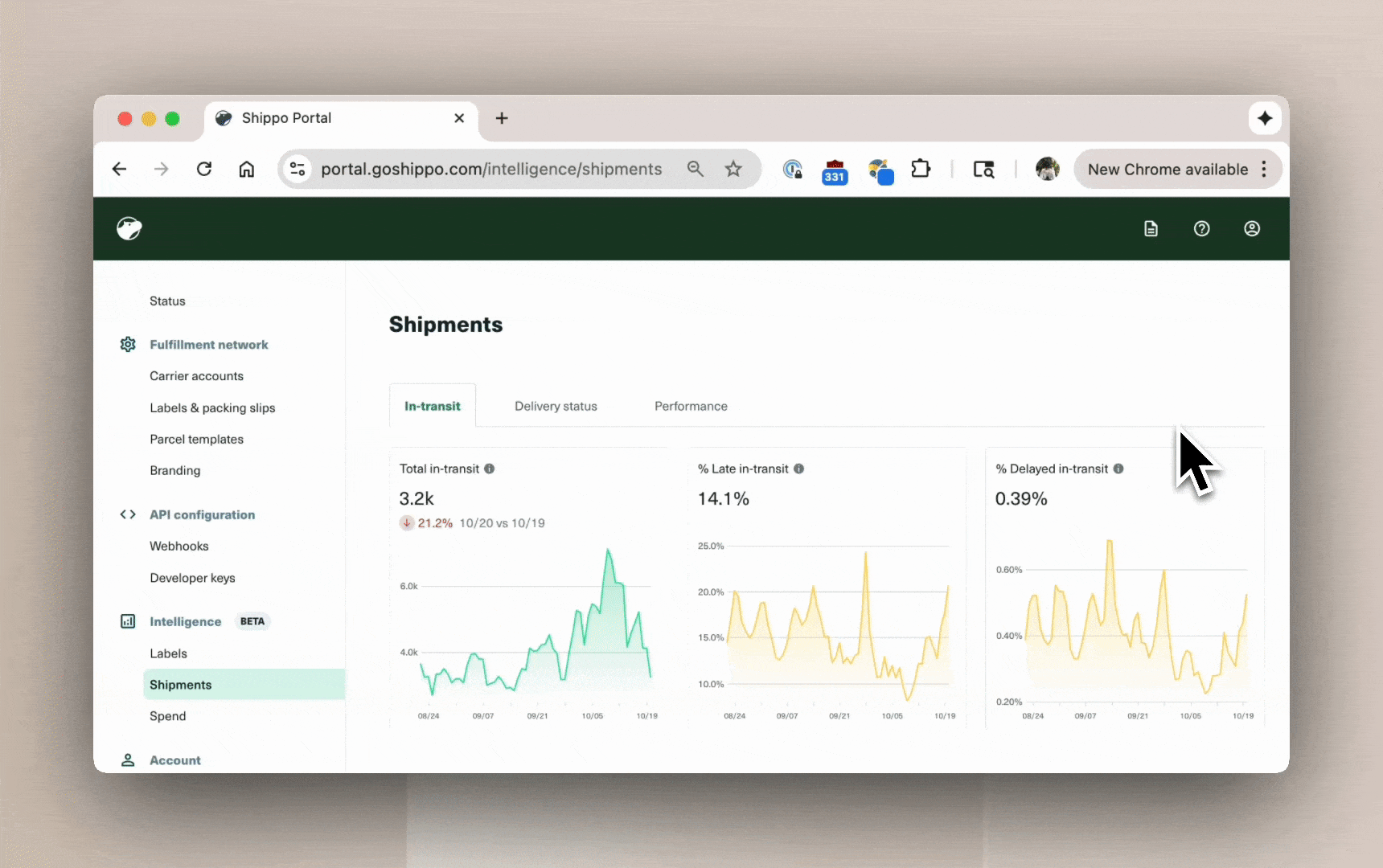
Task: Open Developer keys in sidebar
Action: click(x=192, y=578)
